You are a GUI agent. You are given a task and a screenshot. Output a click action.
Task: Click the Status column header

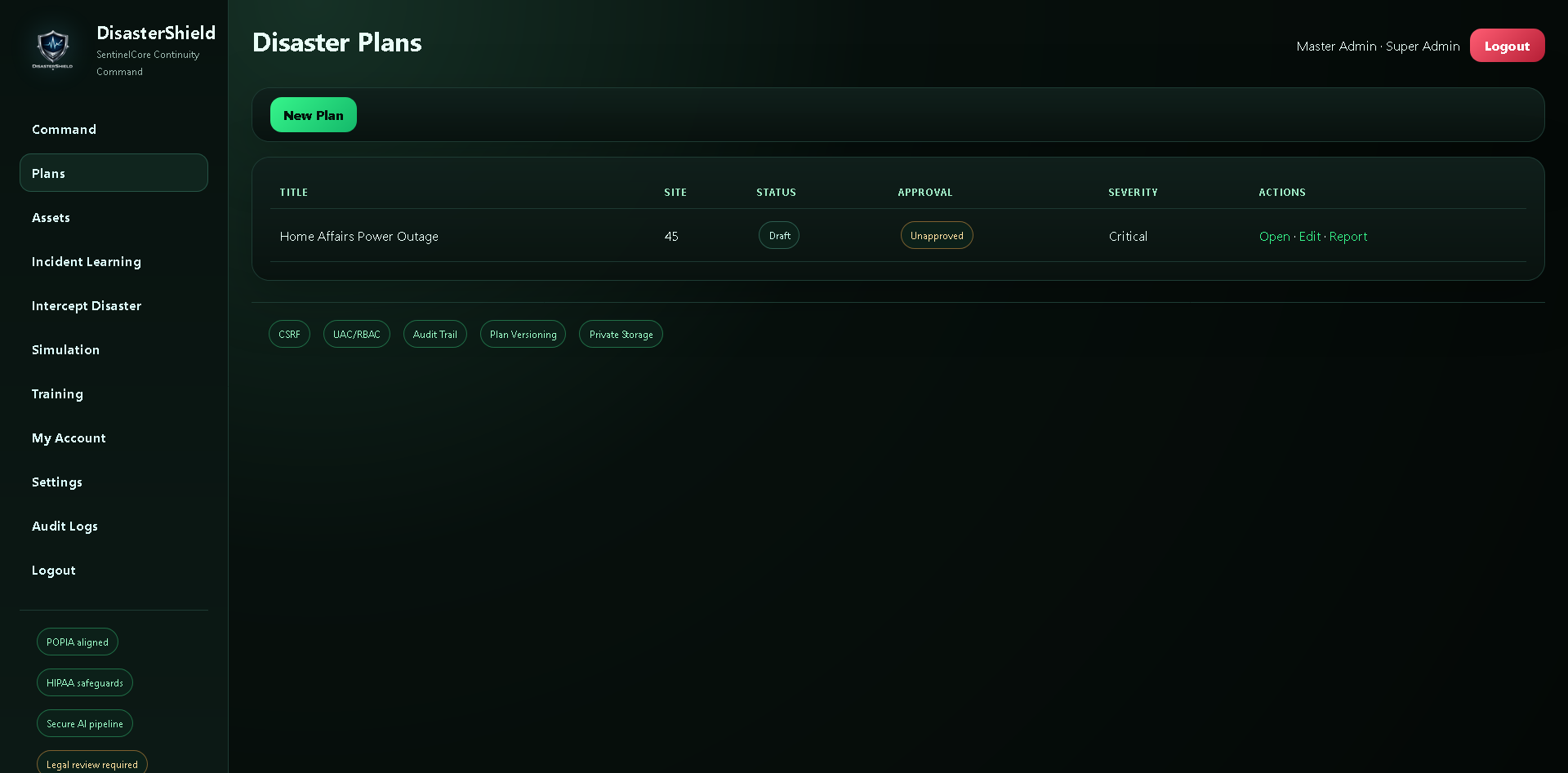(776, 193)
